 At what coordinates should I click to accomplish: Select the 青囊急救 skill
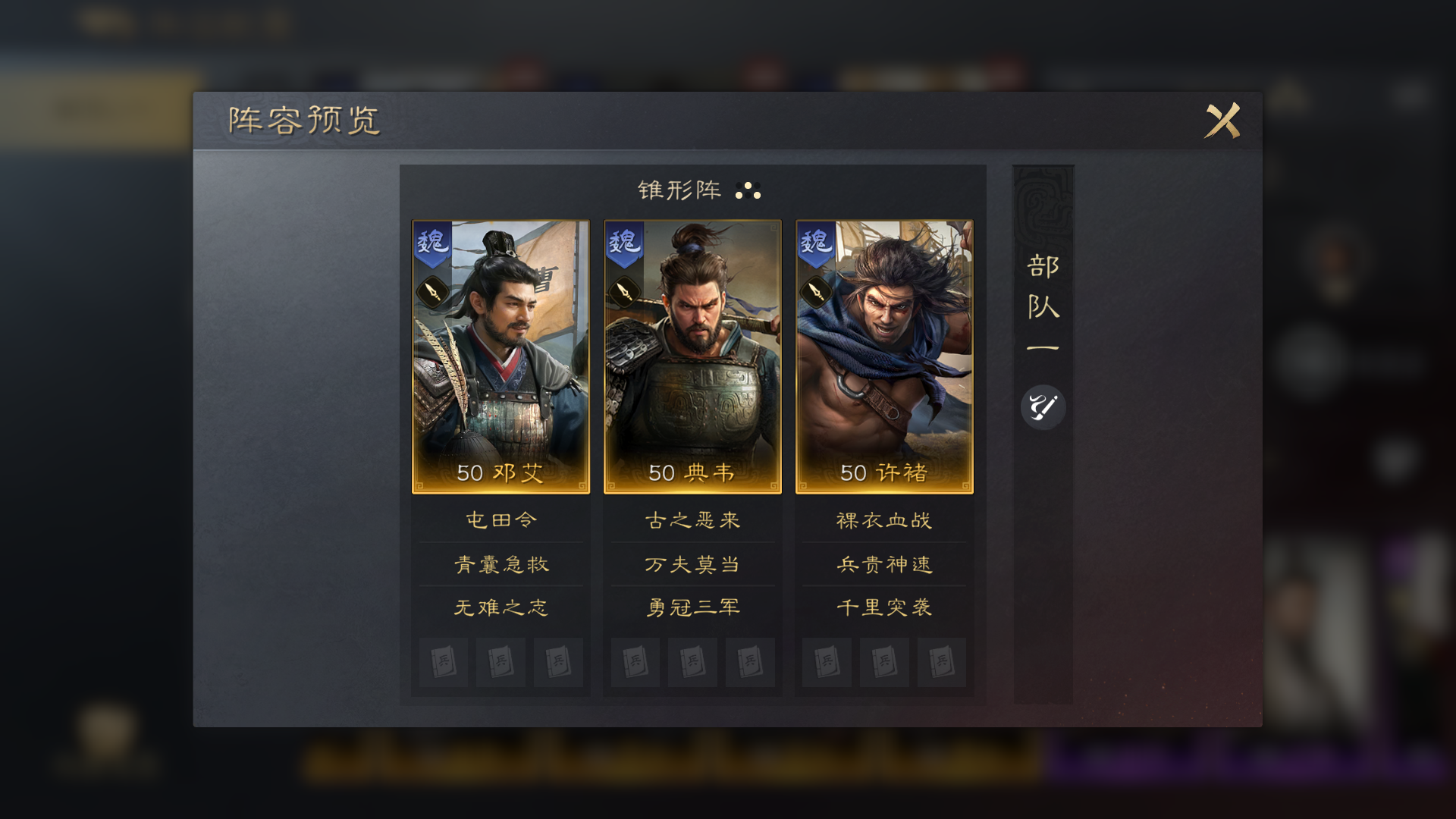[x=500, y=564]
